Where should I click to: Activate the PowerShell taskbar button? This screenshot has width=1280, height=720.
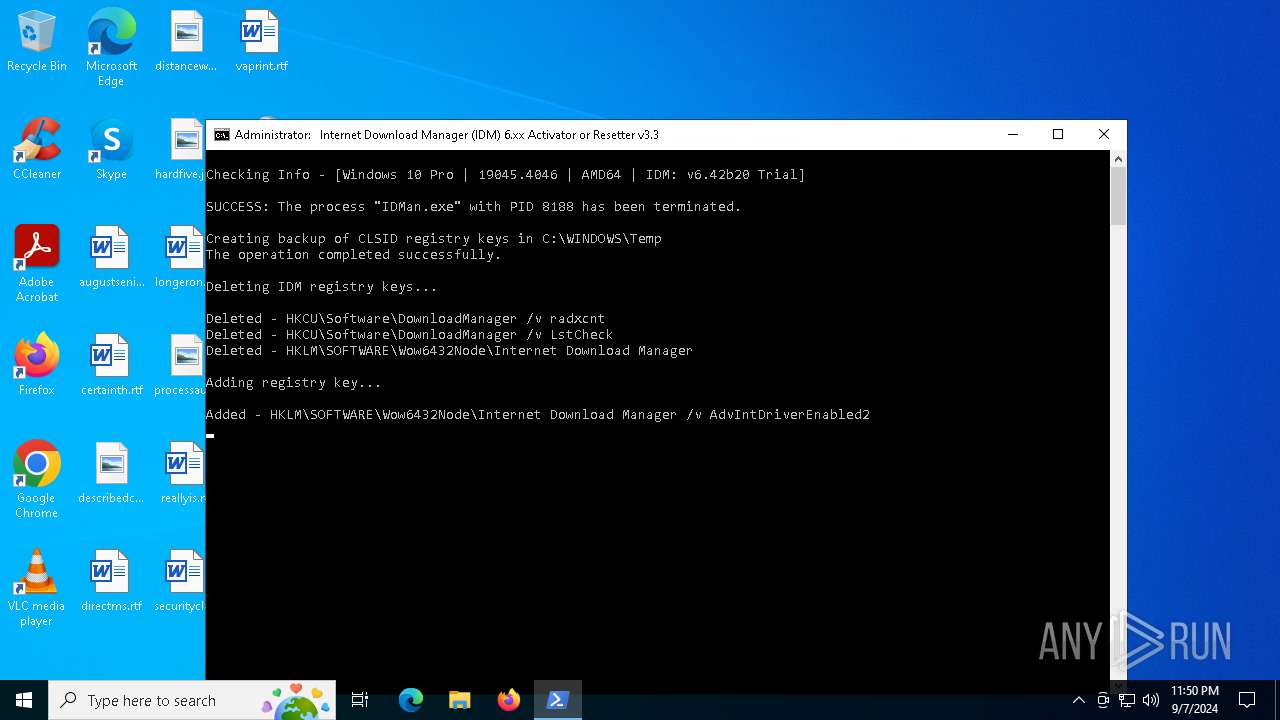(558, 700)
